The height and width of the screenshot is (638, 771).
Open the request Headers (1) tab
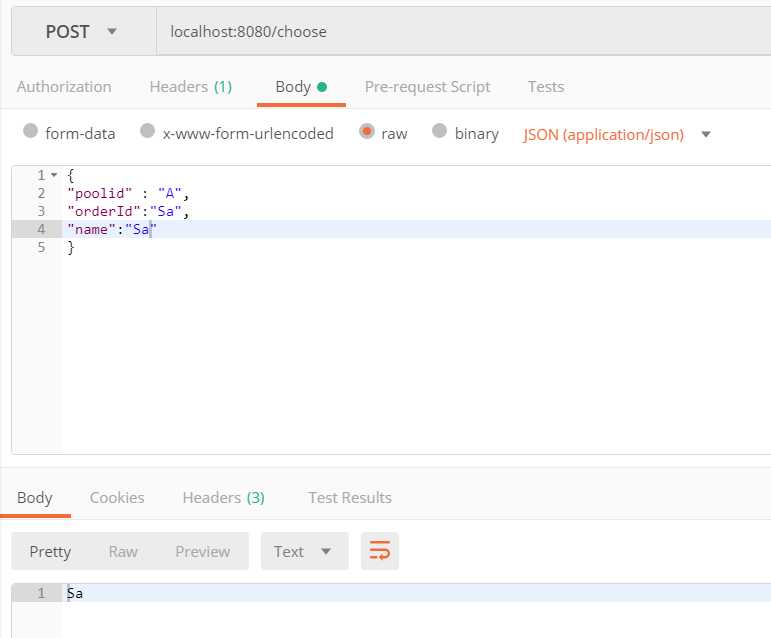[x=190, y=87]
